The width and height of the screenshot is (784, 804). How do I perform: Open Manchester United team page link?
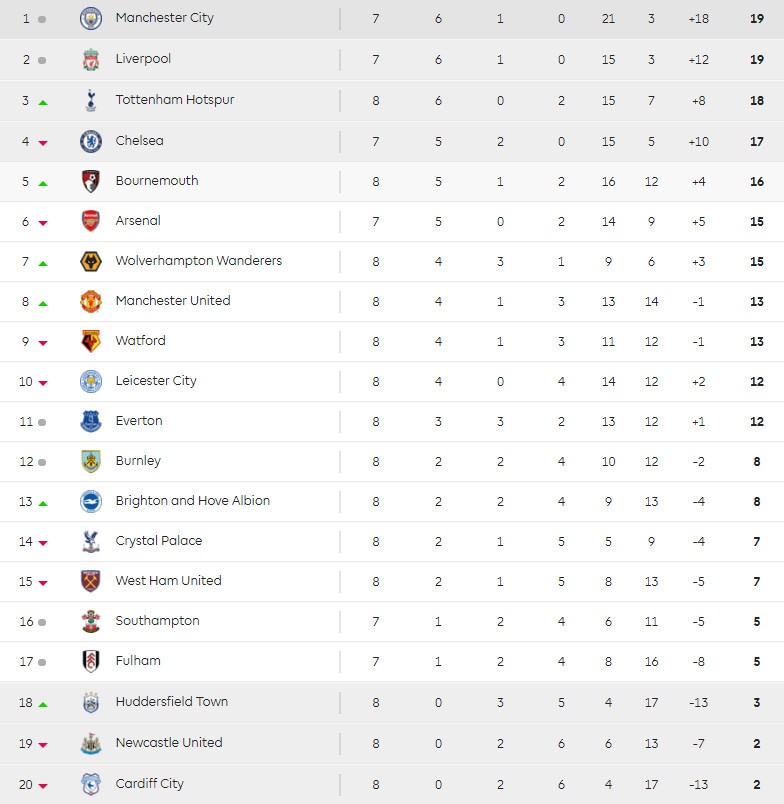pos(173,301)
